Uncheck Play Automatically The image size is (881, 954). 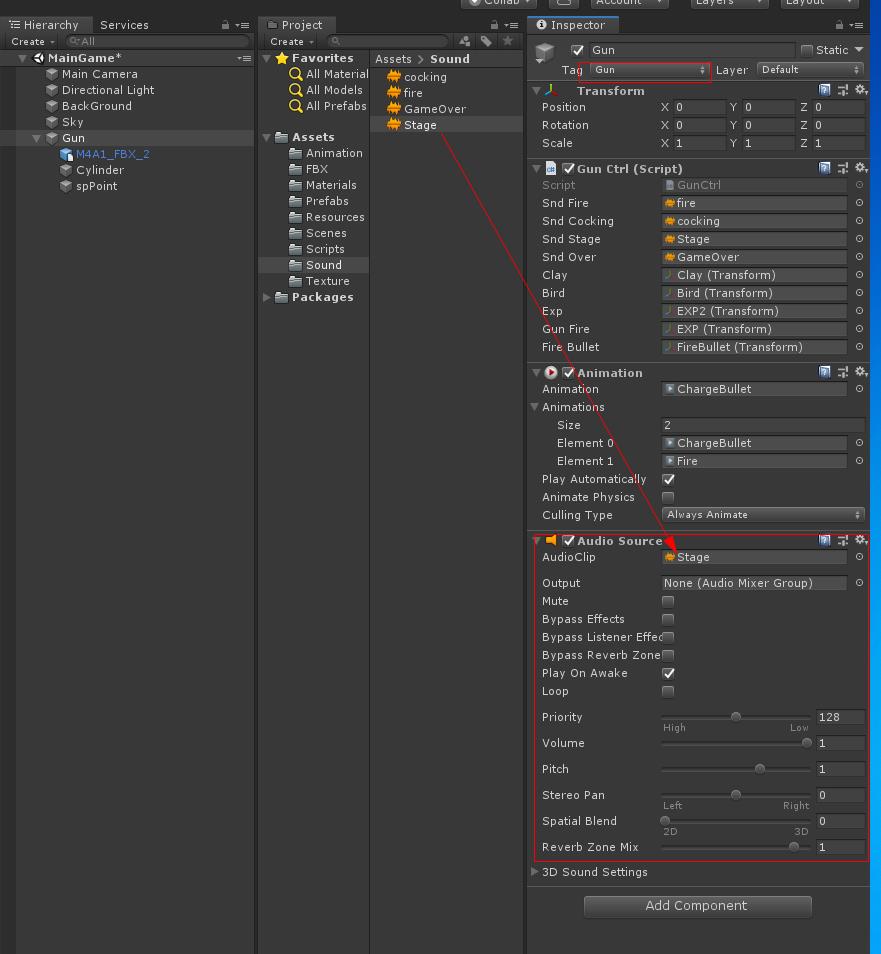(668, 479)
